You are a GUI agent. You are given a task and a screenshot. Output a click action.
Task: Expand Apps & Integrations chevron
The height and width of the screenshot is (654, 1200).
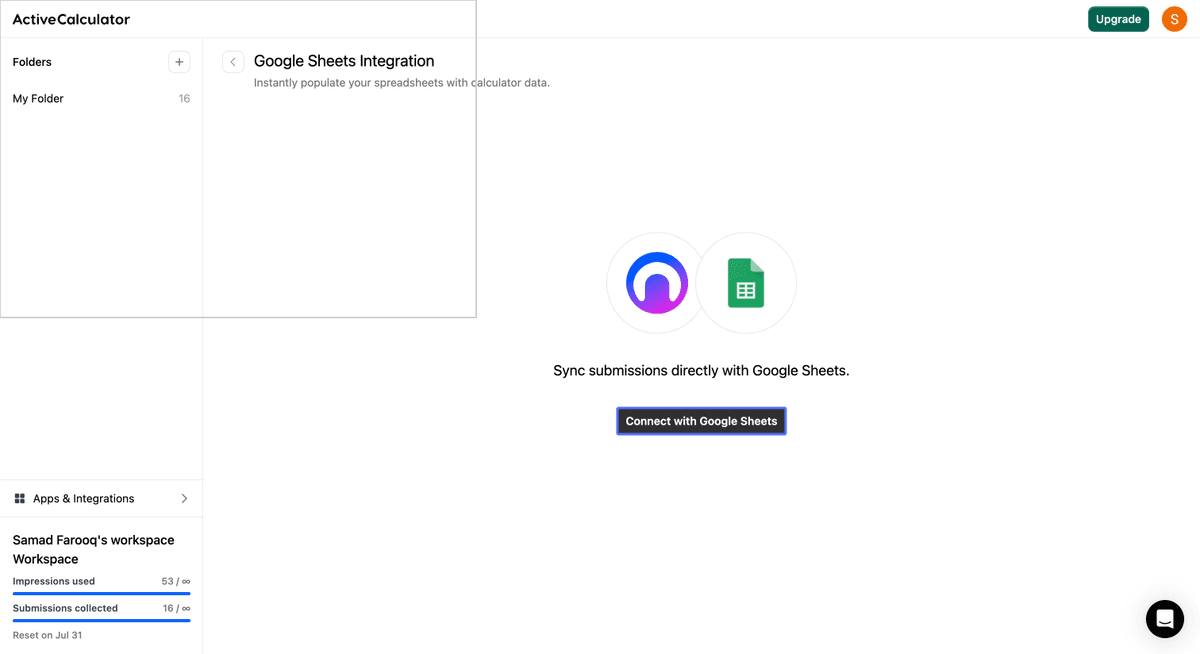coord(184,498)
